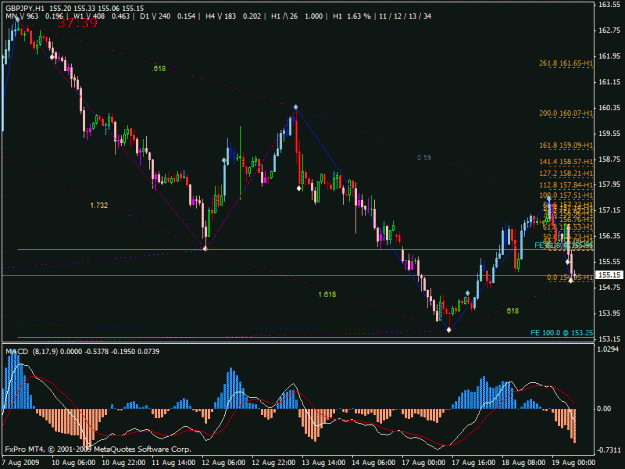Click the '19 Aug 00:00' time label
Image resolution: width=625 pixels, height=469 pixels.
pos(573,462)
